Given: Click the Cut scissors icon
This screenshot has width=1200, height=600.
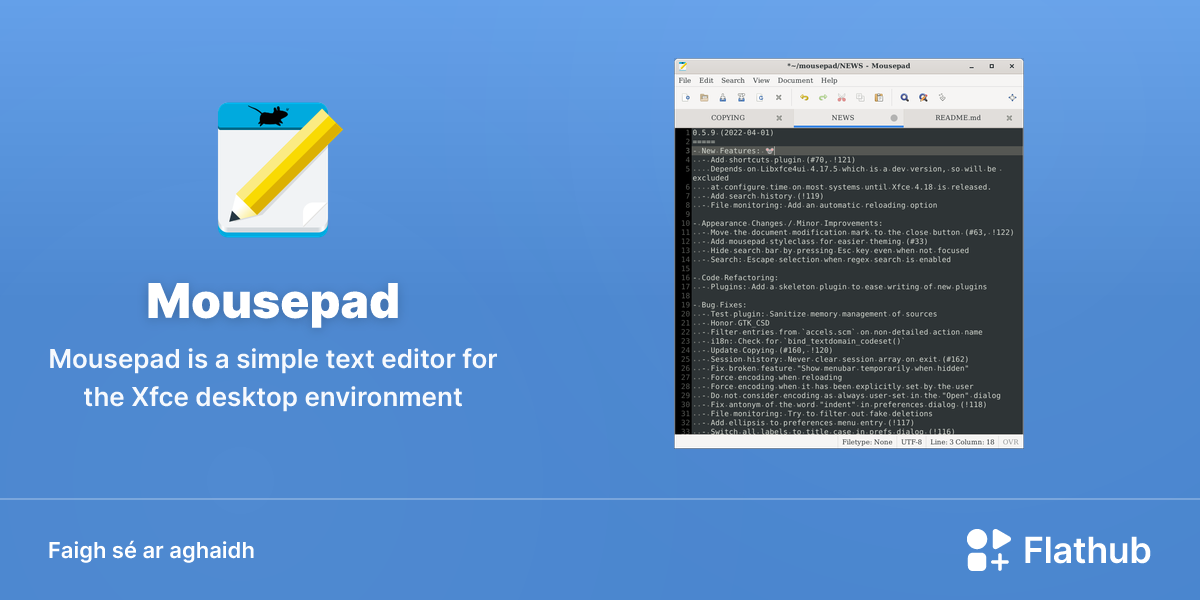Looking at the screenshot, I should click(x=841, y=98).
